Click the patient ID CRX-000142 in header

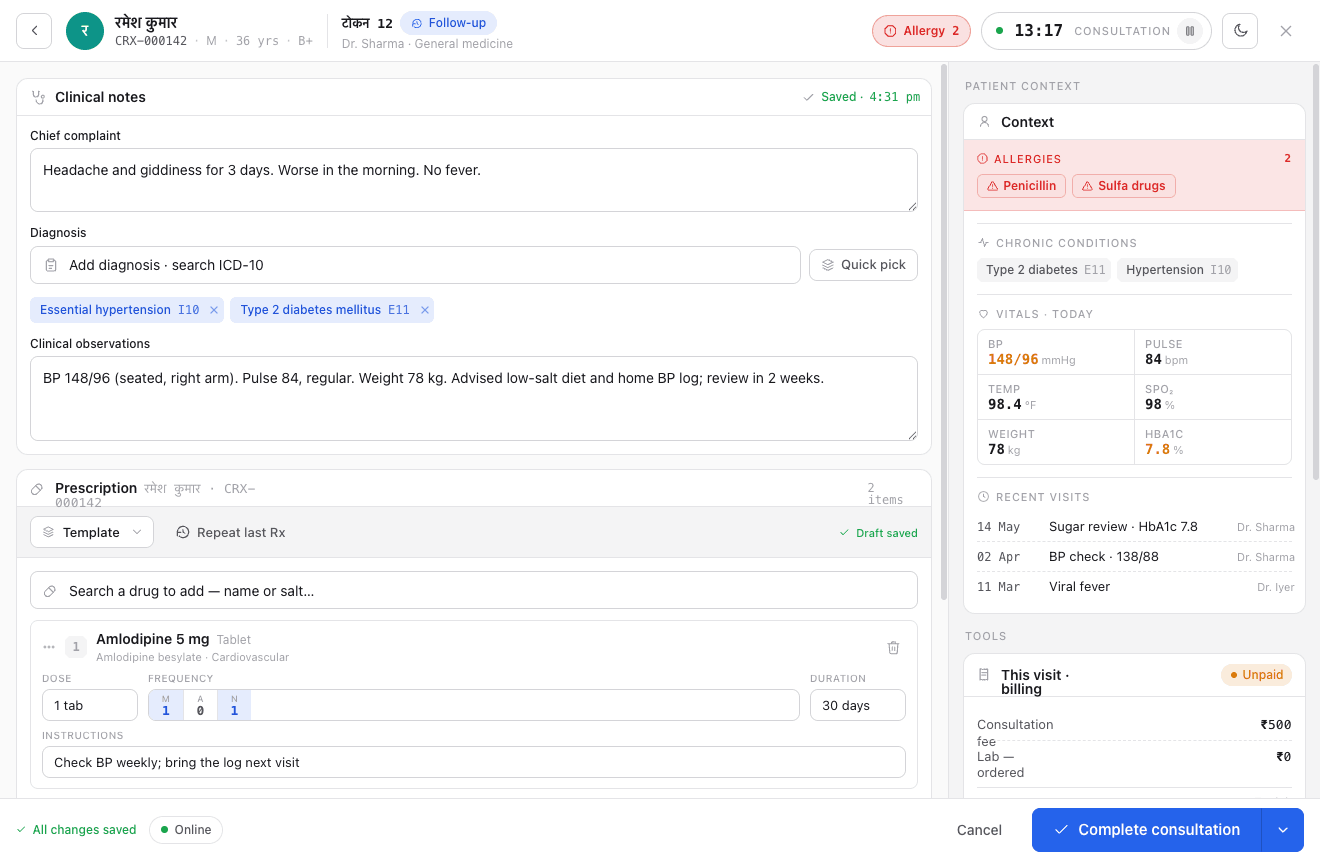[151, 41]
